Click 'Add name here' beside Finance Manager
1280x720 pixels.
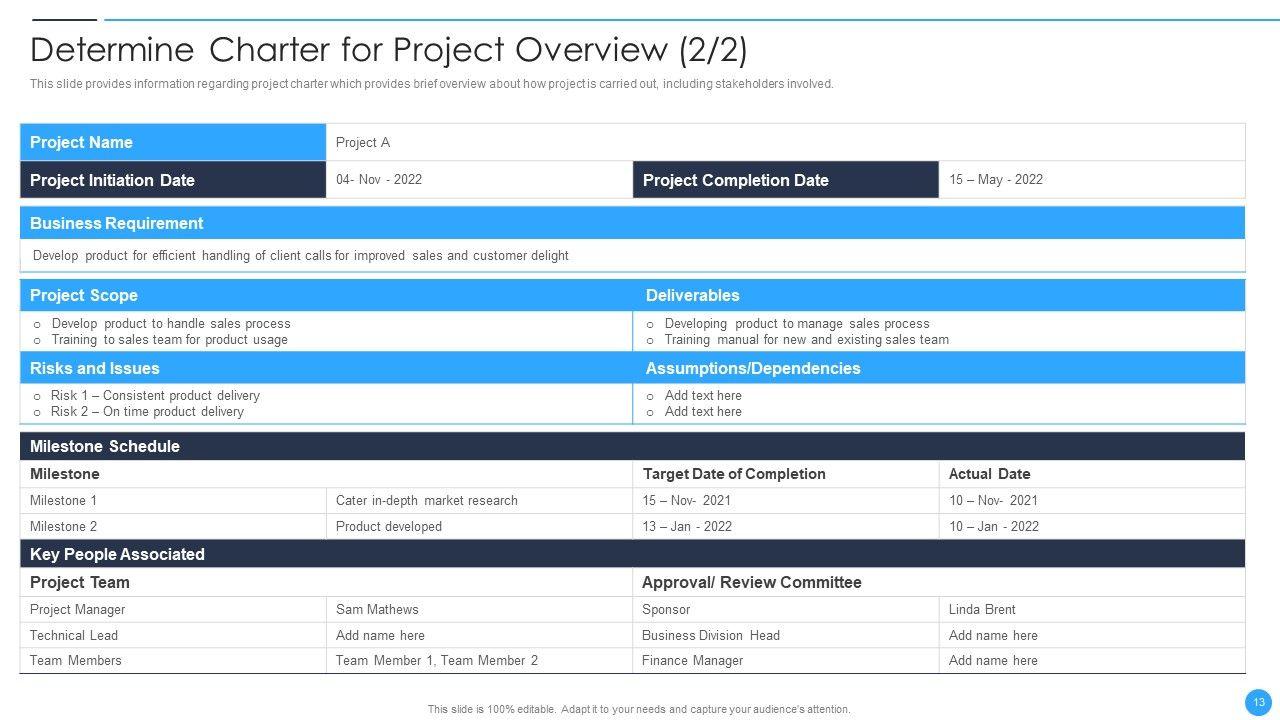click(993, 660)
